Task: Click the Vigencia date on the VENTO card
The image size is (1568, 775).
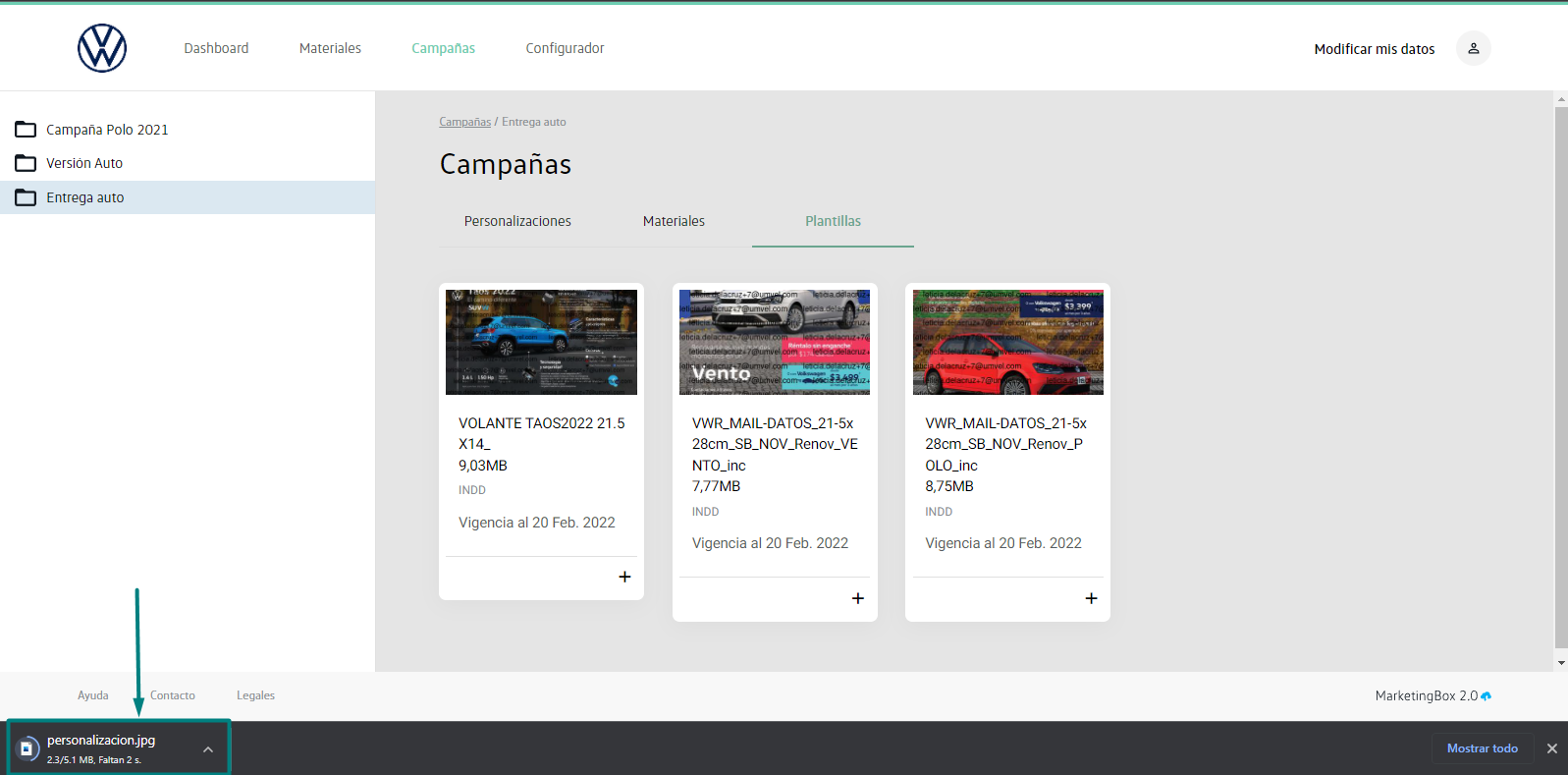Action: 770,543
